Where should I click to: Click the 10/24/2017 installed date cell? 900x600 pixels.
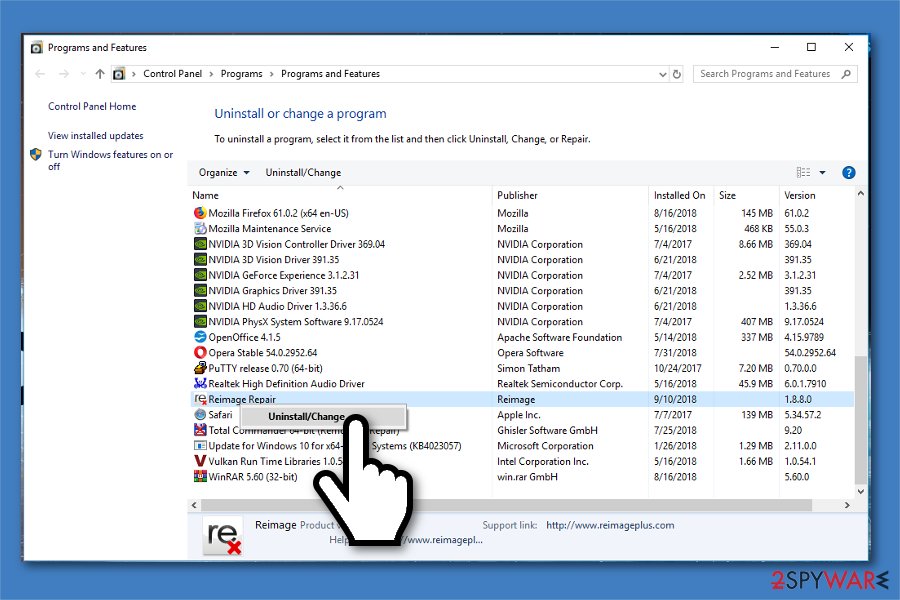coord(677,368)
